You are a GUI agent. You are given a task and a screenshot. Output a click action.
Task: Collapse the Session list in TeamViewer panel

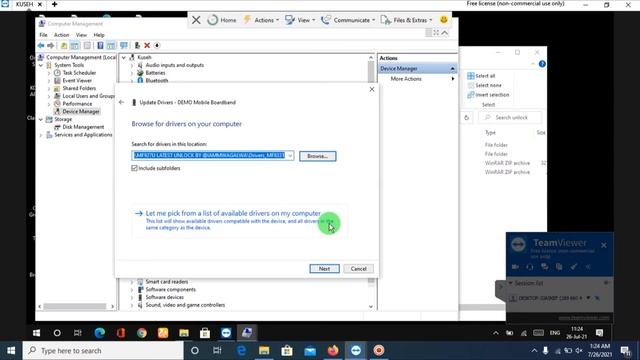pyautogui.click(x=510, y=283)
